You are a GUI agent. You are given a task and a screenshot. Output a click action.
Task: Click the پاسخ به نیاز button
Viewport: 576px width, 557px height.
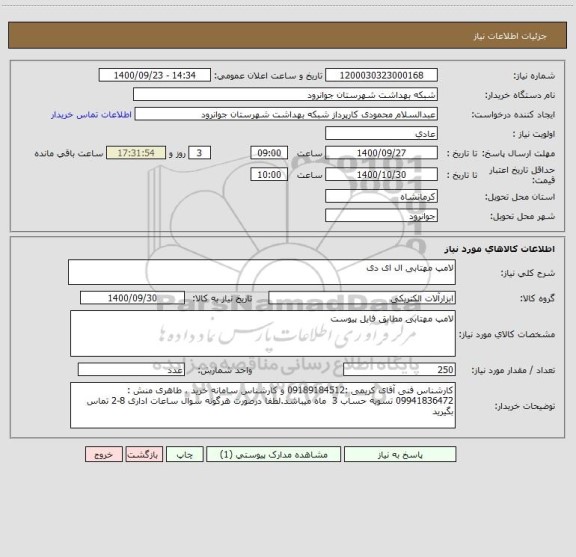(400, 454)
